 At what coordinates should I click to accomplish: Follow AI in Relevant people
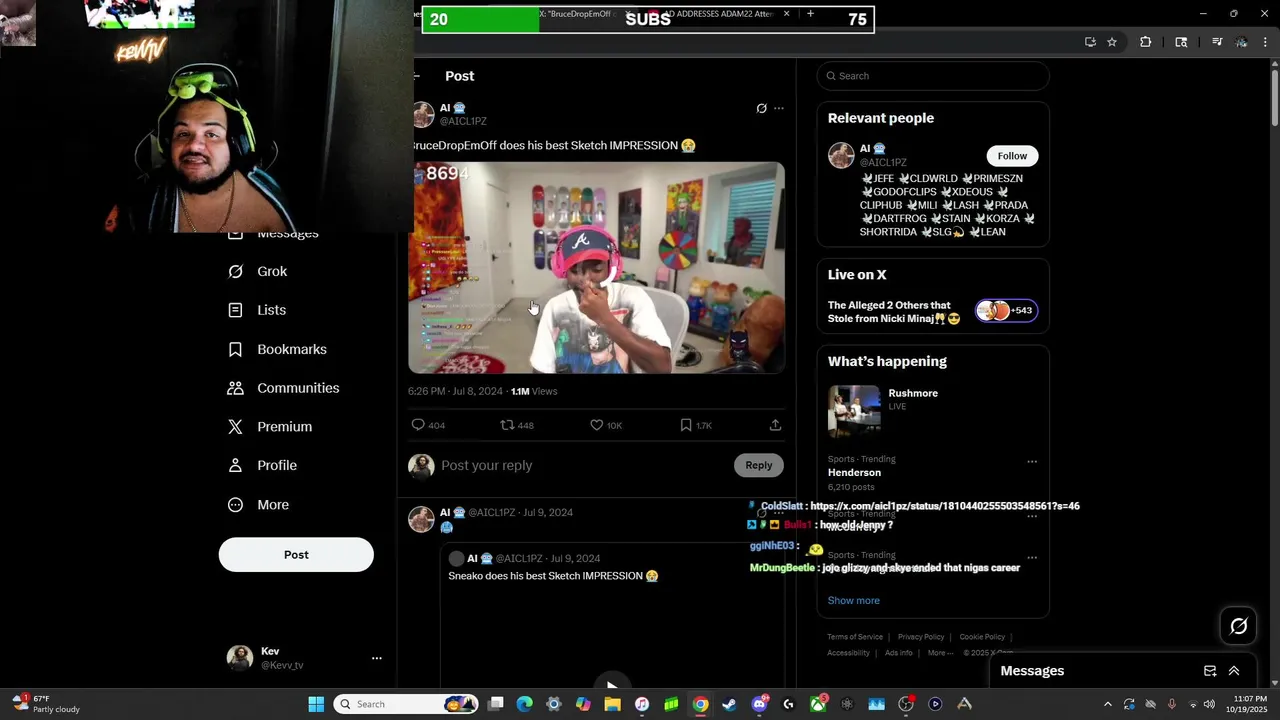[x=1012, y=156]
